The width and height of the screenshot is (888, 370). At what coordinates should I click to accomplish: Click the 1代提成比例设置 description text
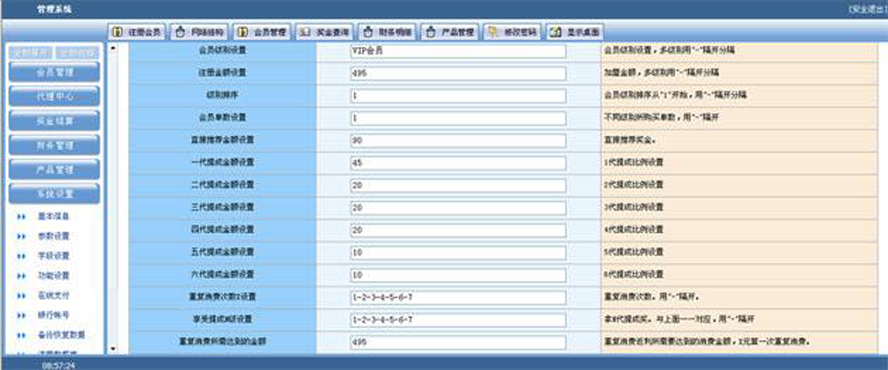pos(633,163)
